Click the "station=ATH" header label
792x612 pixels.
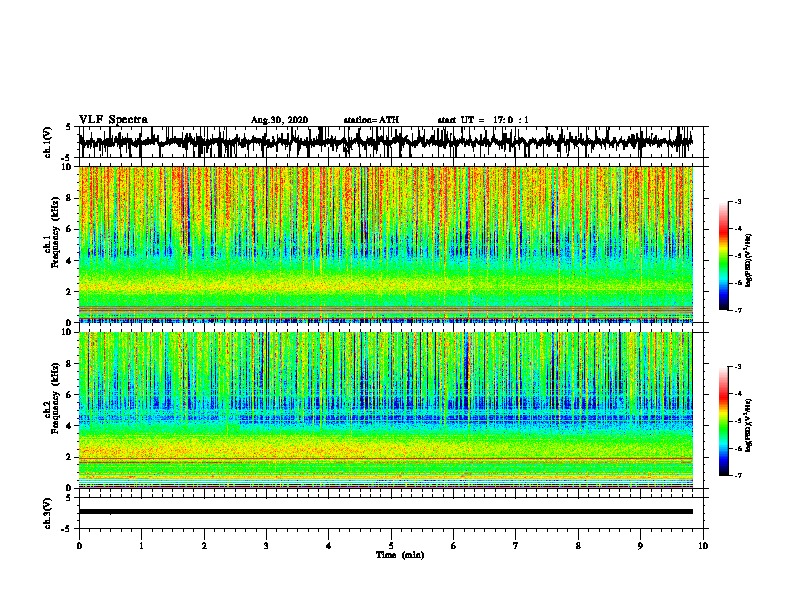(371, 120)
